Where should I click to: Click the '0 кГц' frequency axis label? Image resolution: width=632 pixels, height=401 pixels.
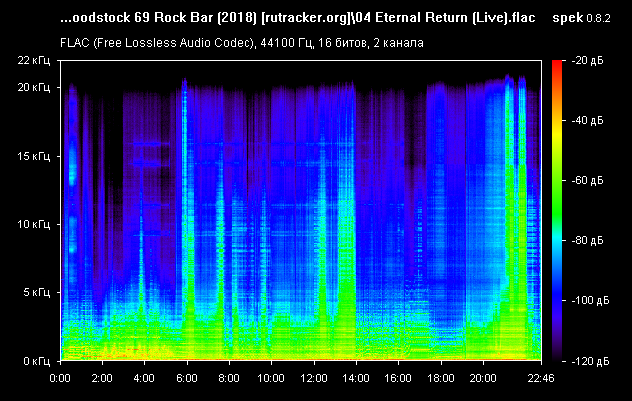point(37,361)
